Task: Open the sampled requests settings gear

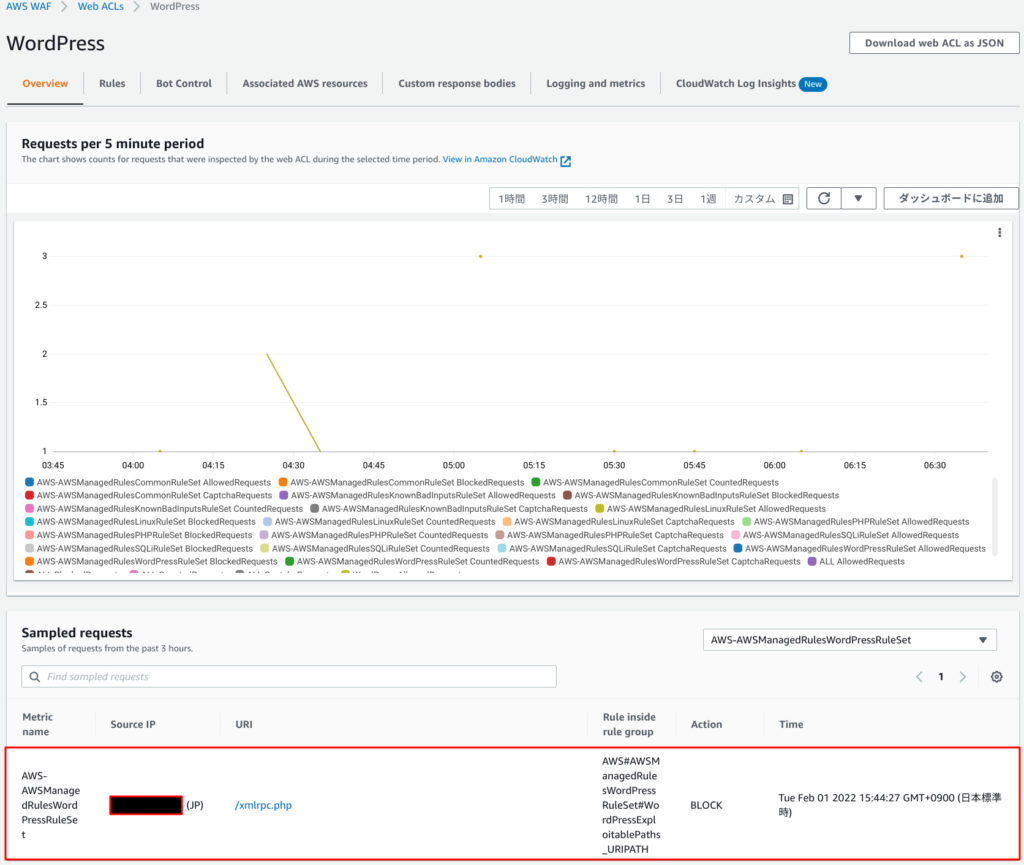Action: coord(996,677)
